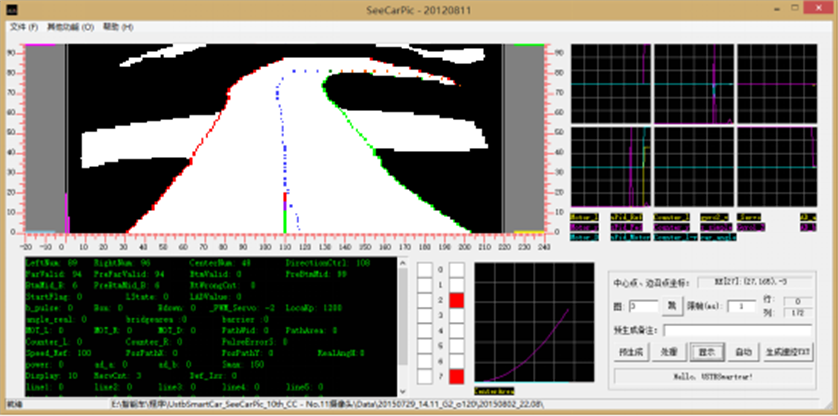Click the cyan car_angle legend label
This screenshot has width=838, height=416.
[718, 237]
